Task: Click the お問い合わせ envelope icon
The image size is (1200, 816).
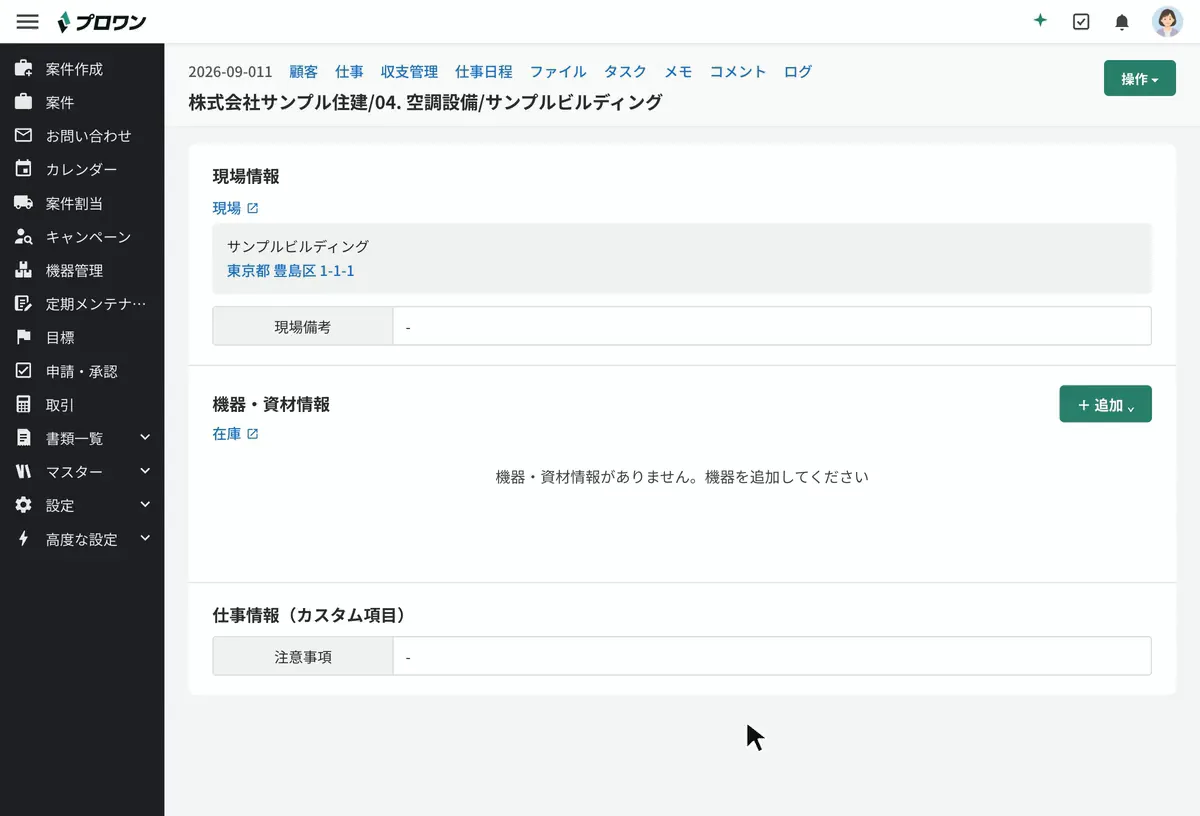Action: [x=24, y=135]
